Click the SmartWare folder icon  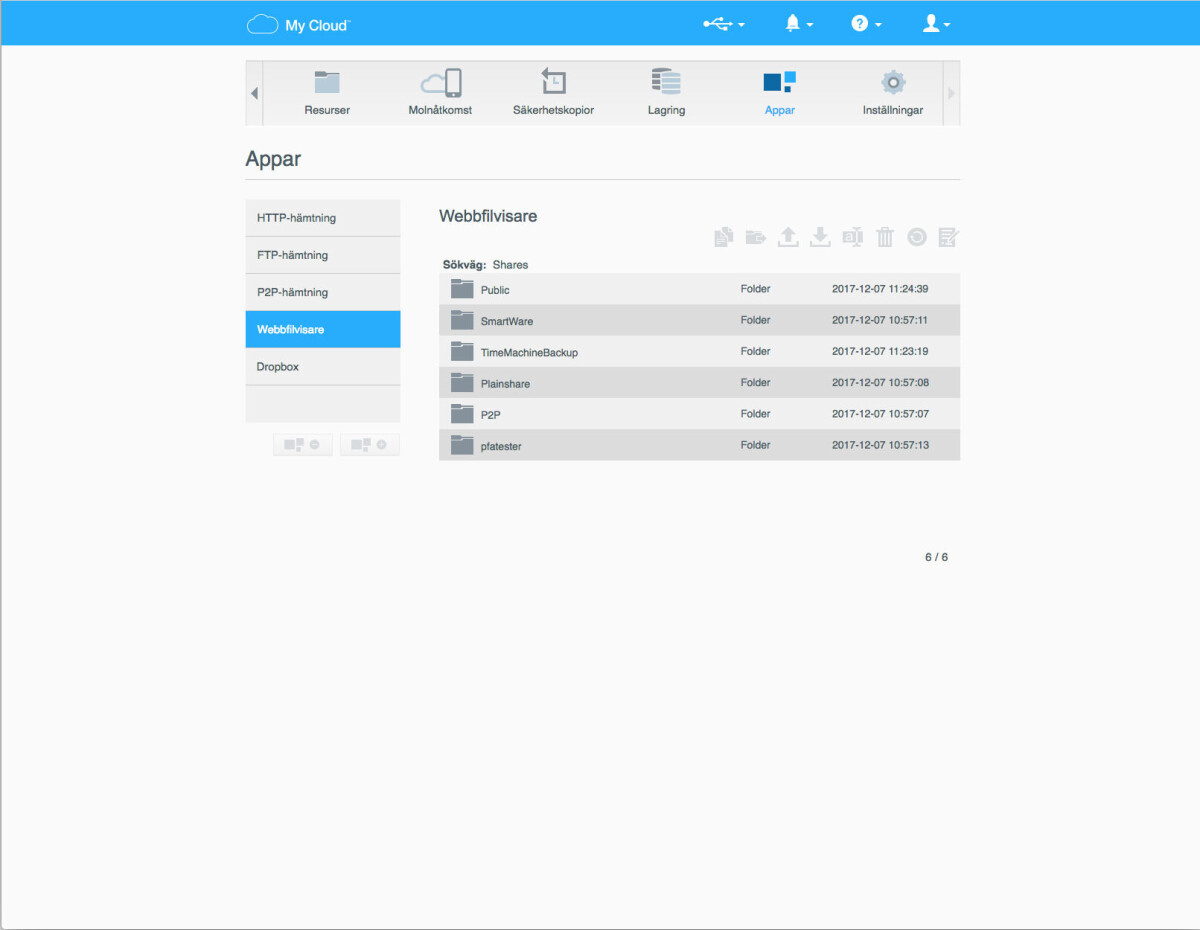tap(462, 320)
